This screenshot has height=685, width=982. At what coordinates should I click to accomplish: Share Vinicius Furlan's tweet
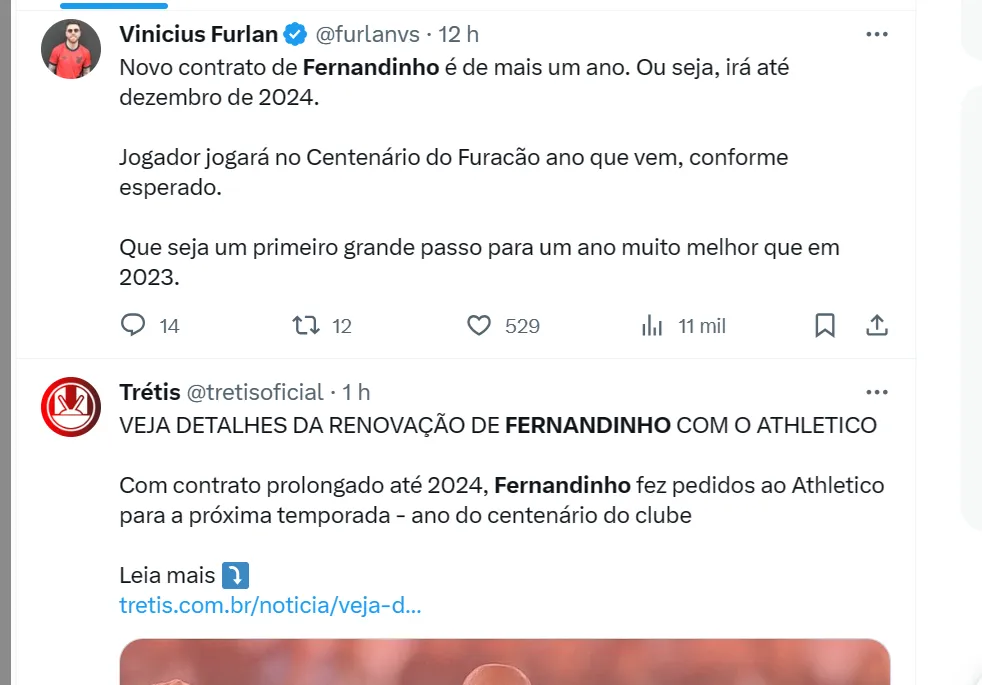click(x=876, y=326)
